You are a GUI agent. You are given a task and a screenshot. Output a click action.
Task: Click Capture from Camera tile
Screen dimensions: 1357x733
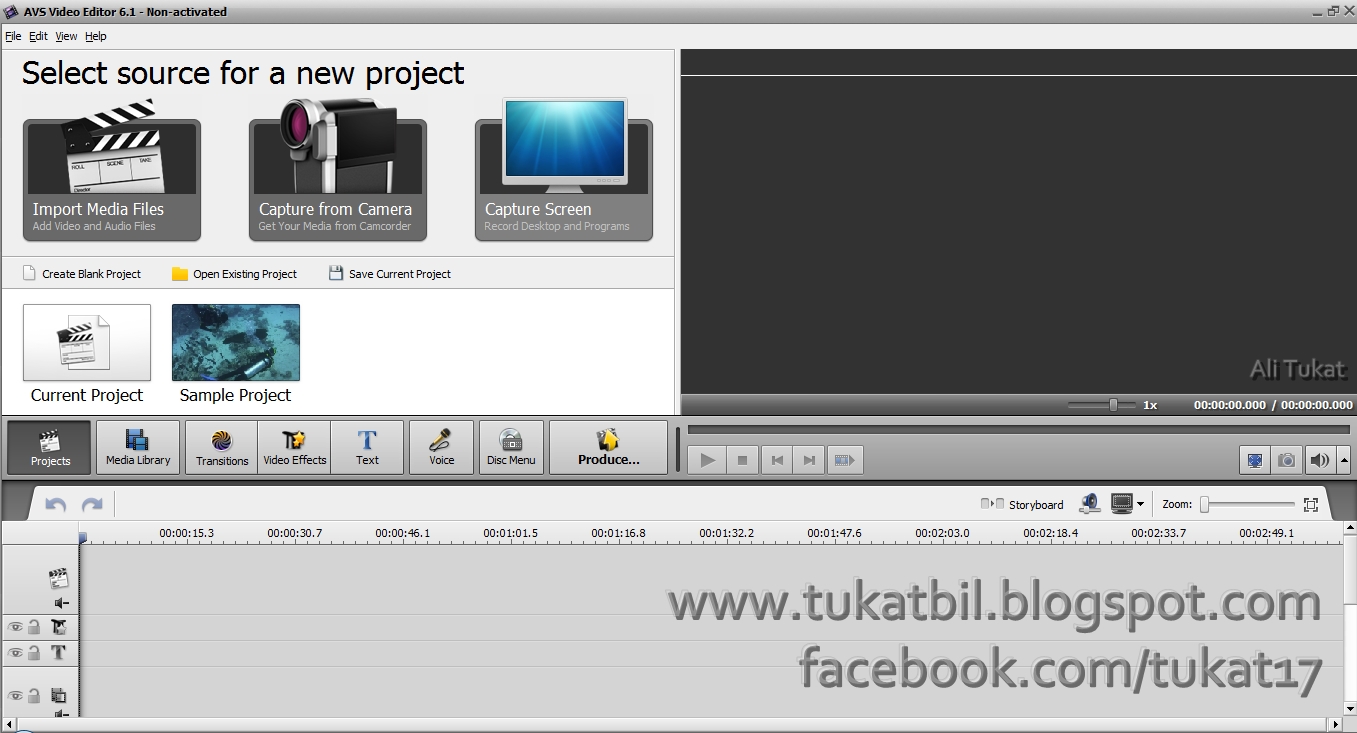338,180
